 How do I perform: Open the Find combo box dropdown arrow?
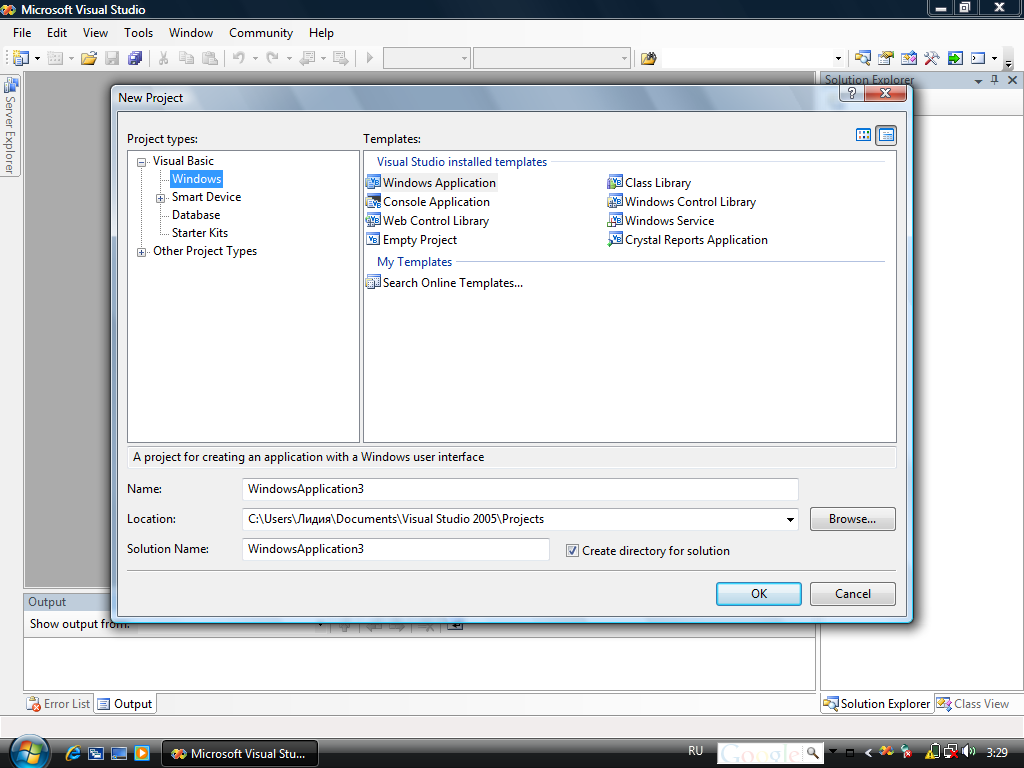tap(839, 58)
